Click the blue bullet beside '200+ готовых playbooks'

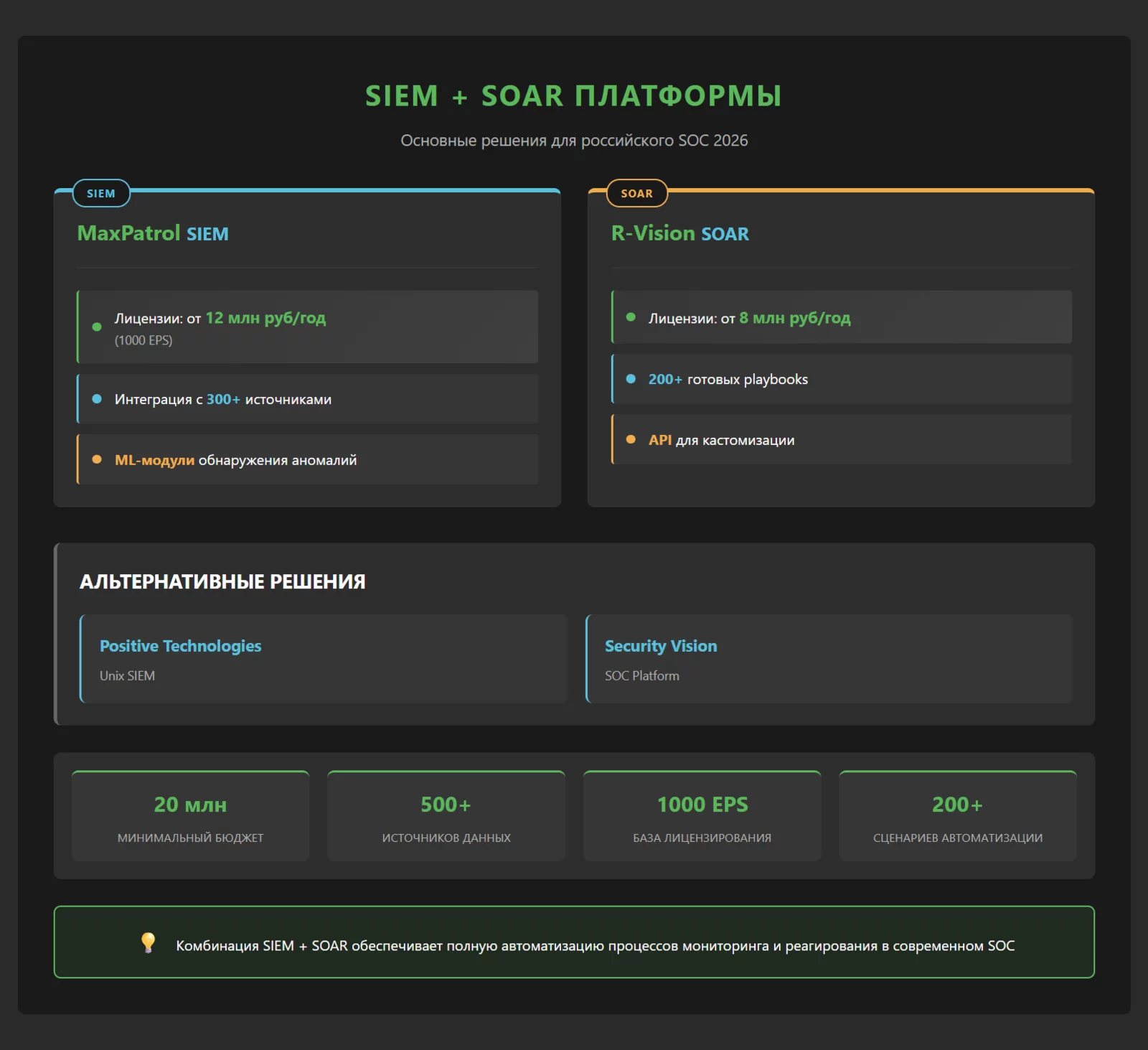click(631, 379)
